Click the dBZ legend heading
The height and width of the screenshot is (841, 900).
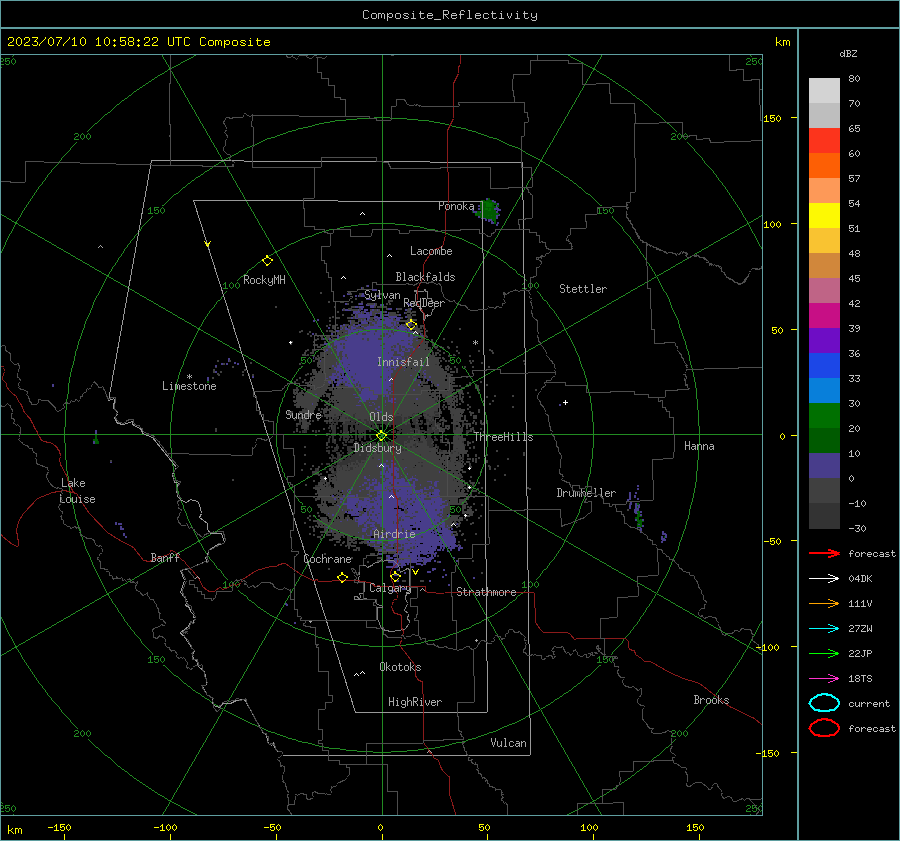click(848, 53)
